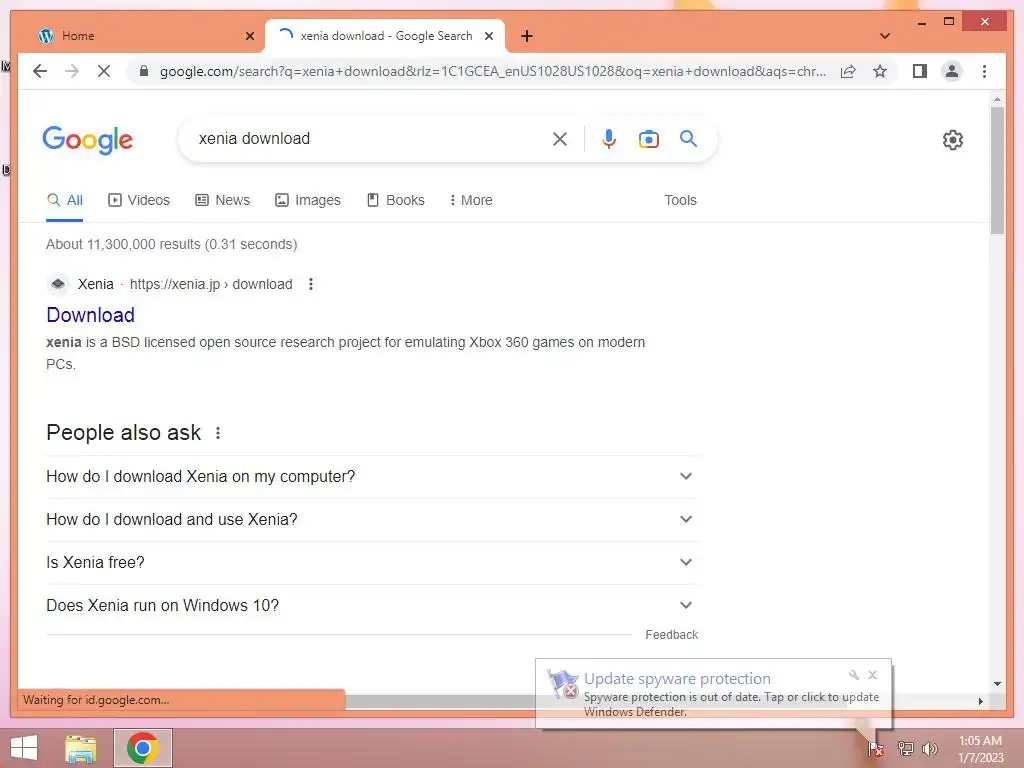
Task: Click xenia.jp download URL breadcrumb
Action: tap(211, 284)
